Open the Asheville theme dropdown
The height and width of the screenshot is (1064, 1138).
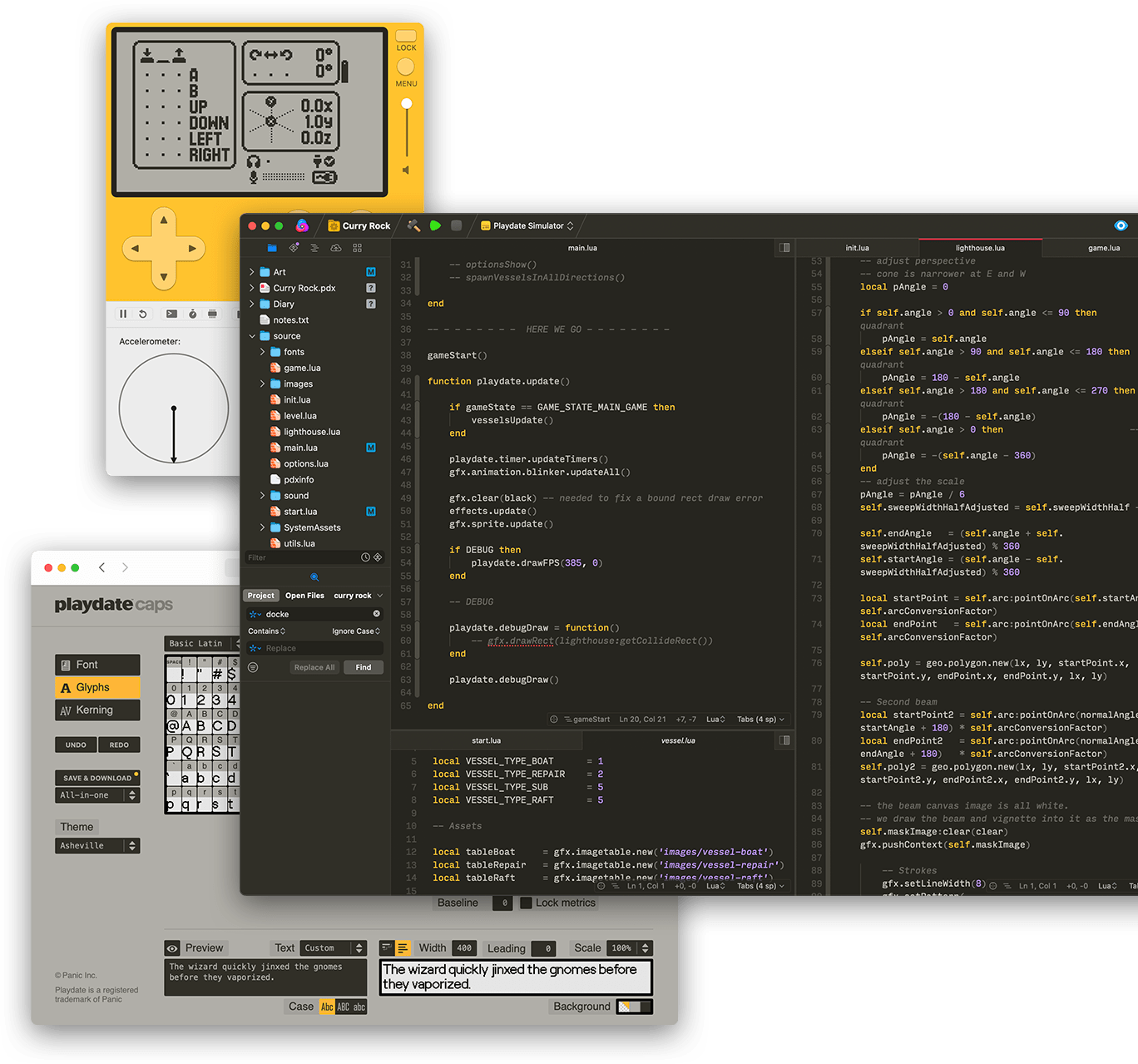[98, 845]
